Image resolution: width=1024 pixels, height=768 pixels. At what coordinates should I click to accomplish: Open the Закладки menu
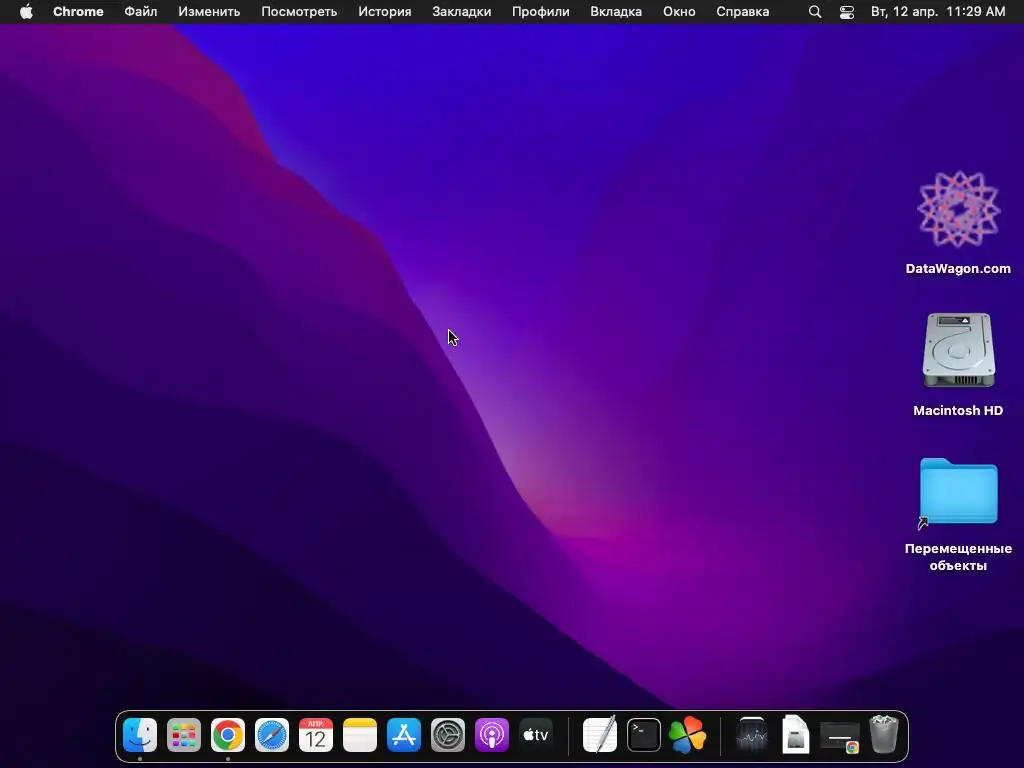[x=462, y=12]
